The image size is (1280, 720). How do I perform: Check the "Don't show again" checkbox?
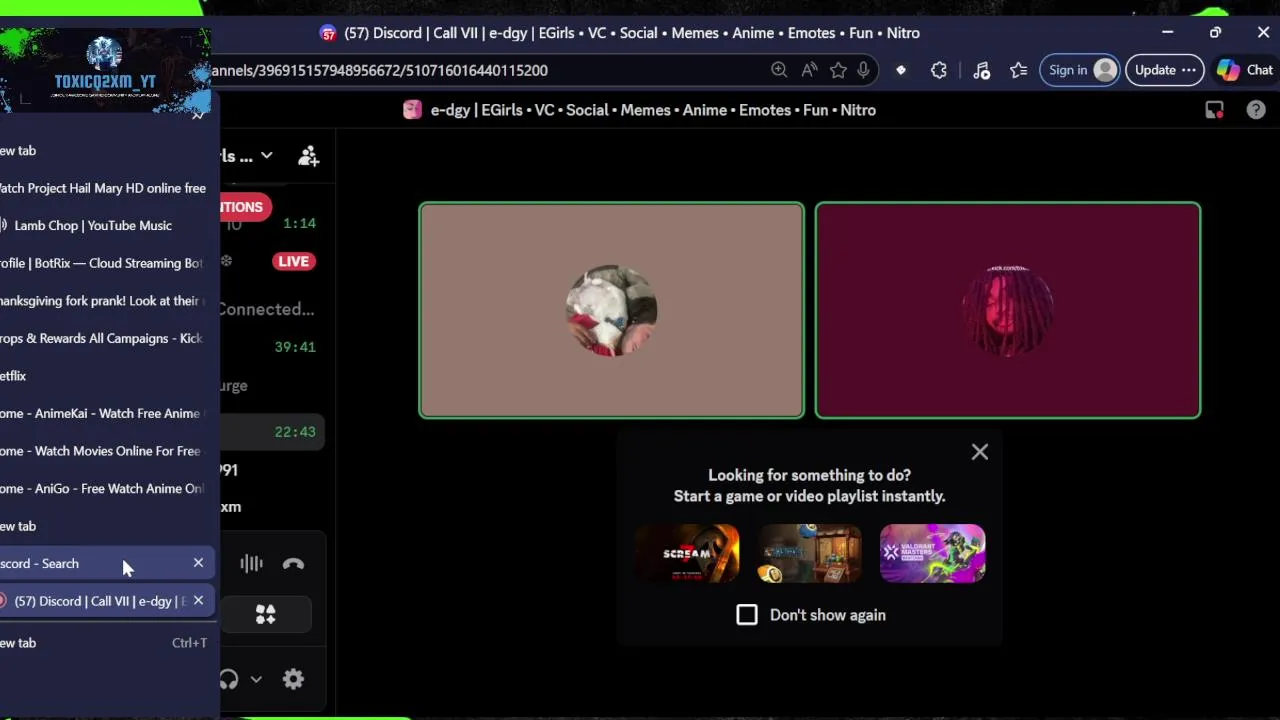pos(747,615)
